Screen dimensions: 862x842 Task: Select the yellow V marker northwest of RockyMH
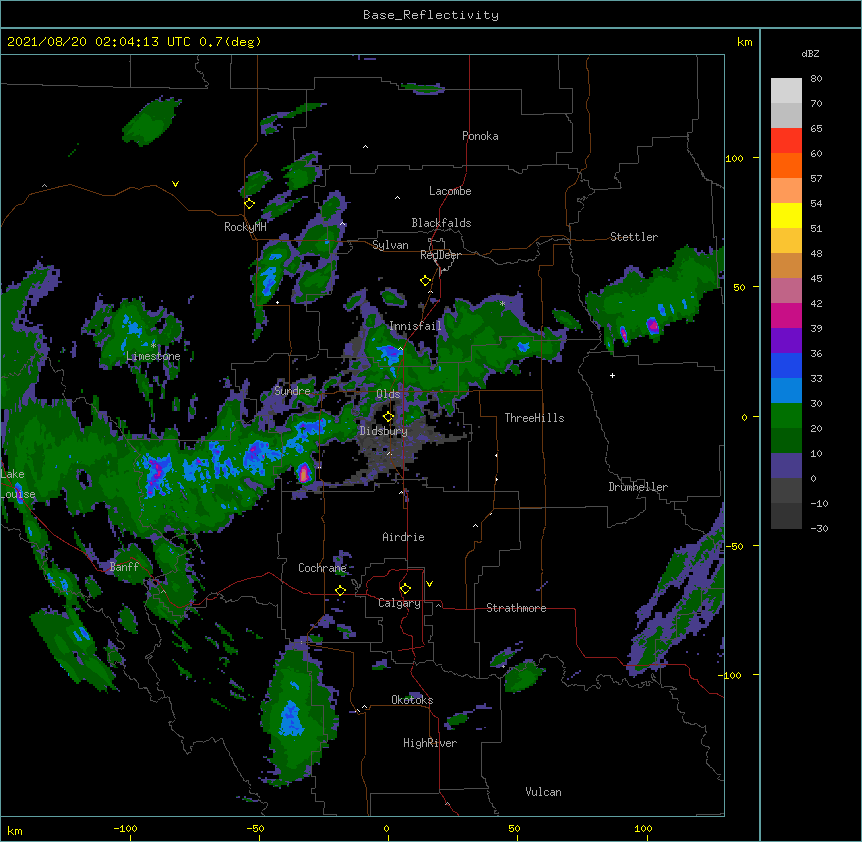[x=175, y=184]
